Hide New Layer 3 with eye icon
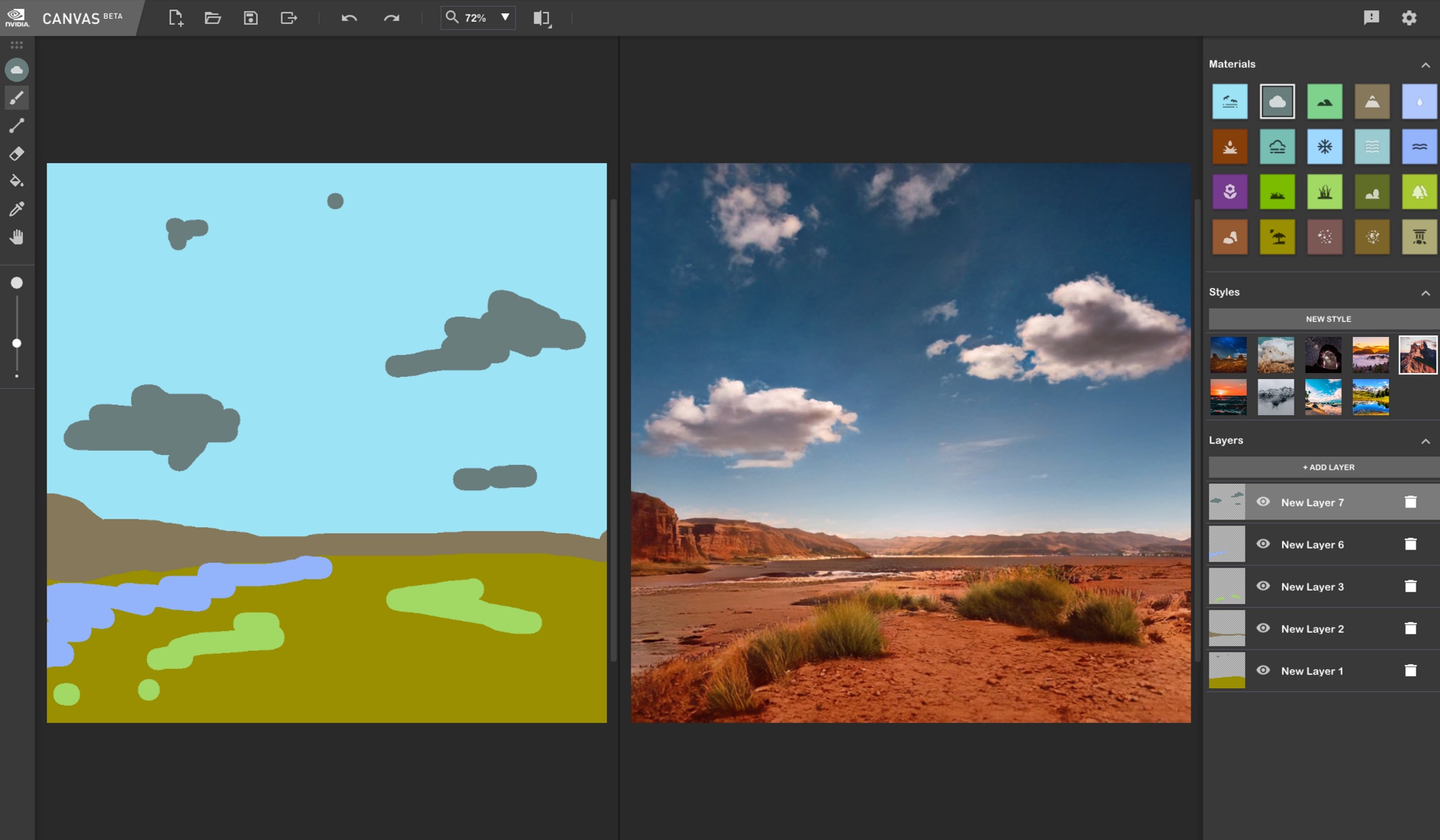The image size is (1440, 840). pyautogui.click(x=1263, y=586)
